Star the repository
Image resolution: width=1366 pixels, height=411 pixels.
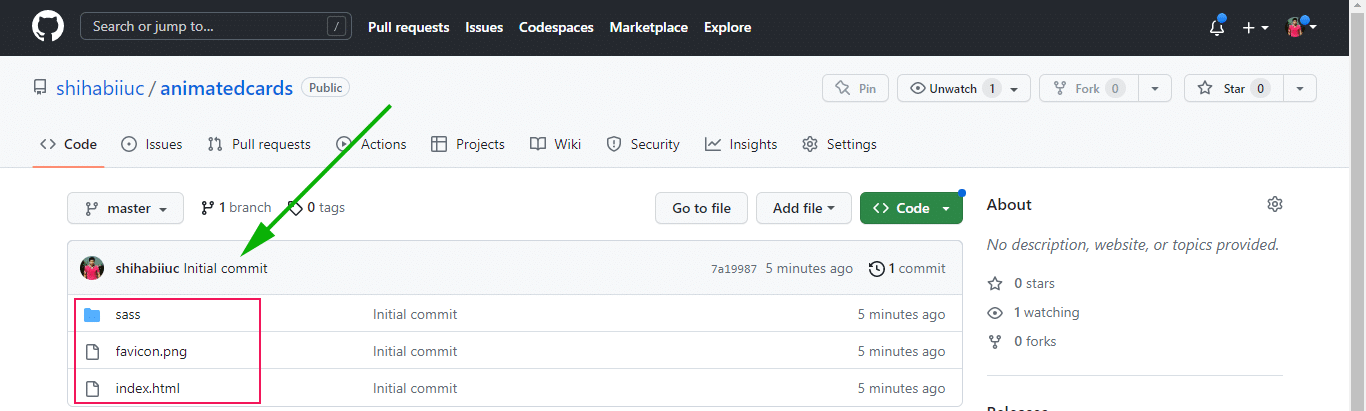tap(1234, 88)
